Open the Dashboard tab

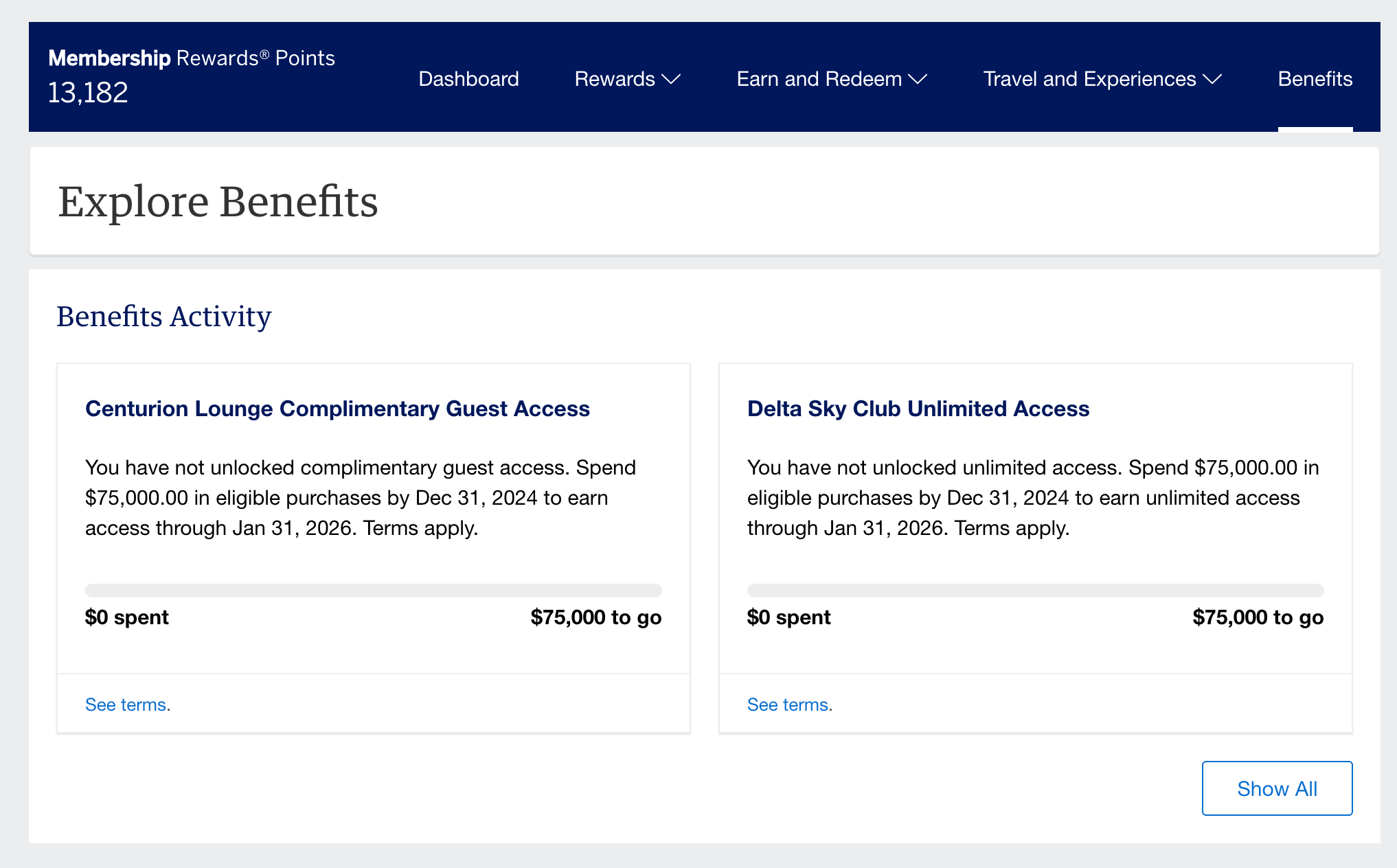[x=468, y=79]
